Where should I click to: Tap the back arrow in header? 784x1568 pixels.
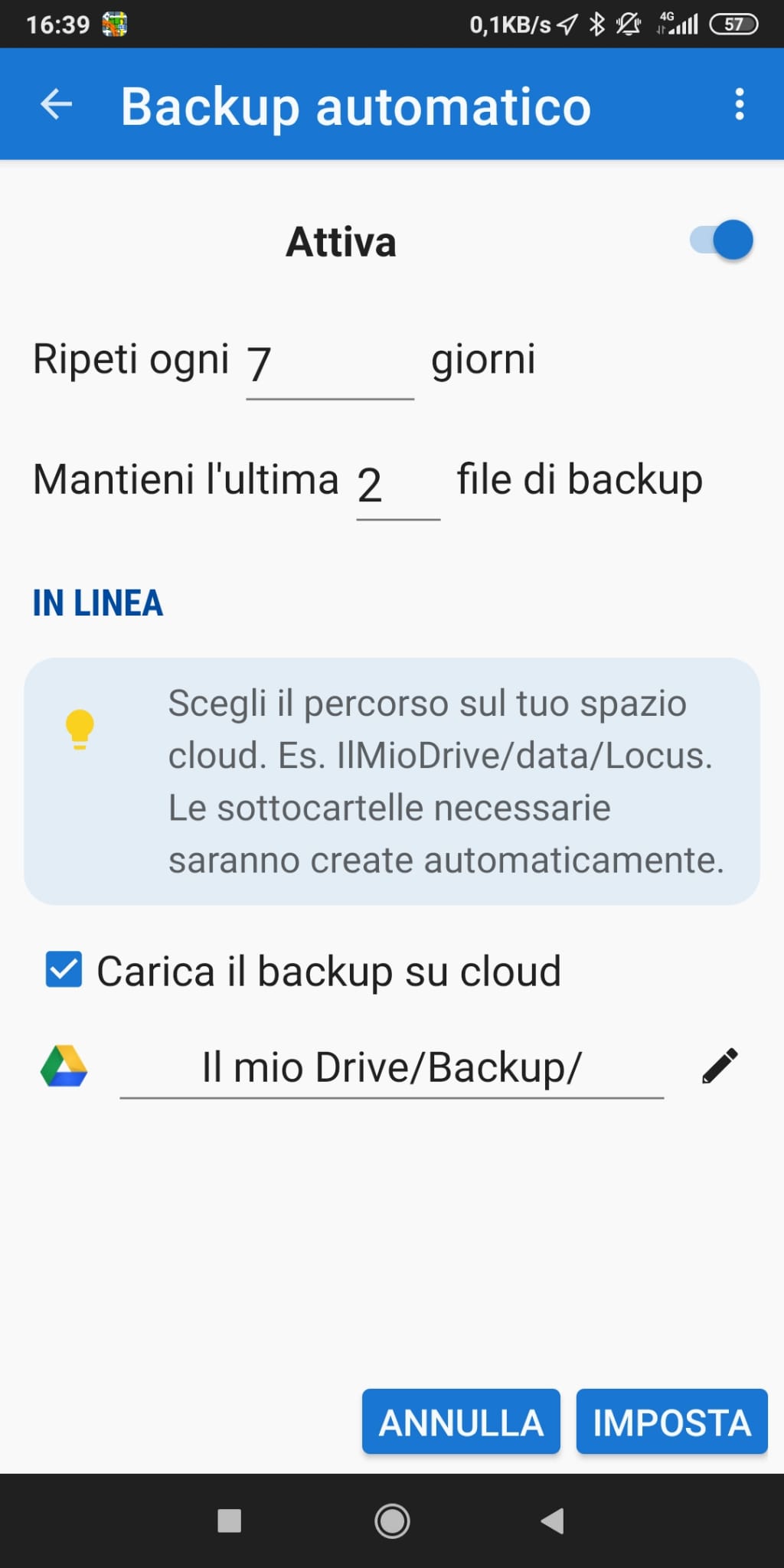56,105
